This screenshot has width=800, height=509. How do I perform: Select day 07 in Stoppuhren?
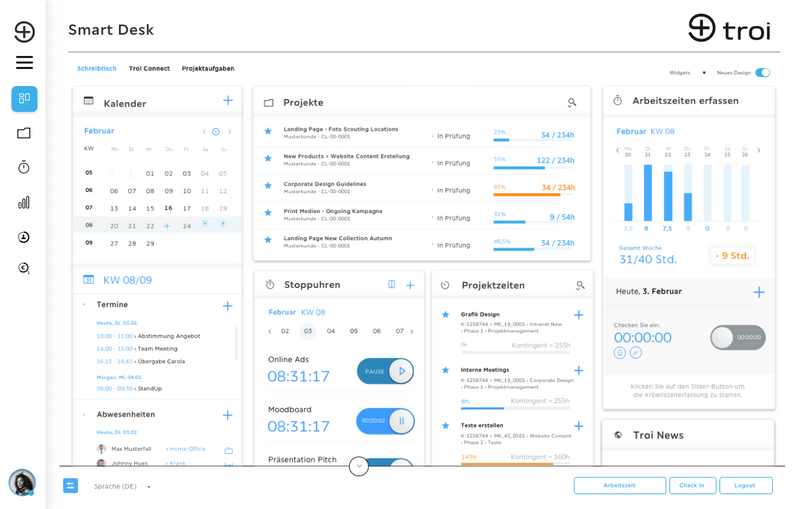point(399,331)
